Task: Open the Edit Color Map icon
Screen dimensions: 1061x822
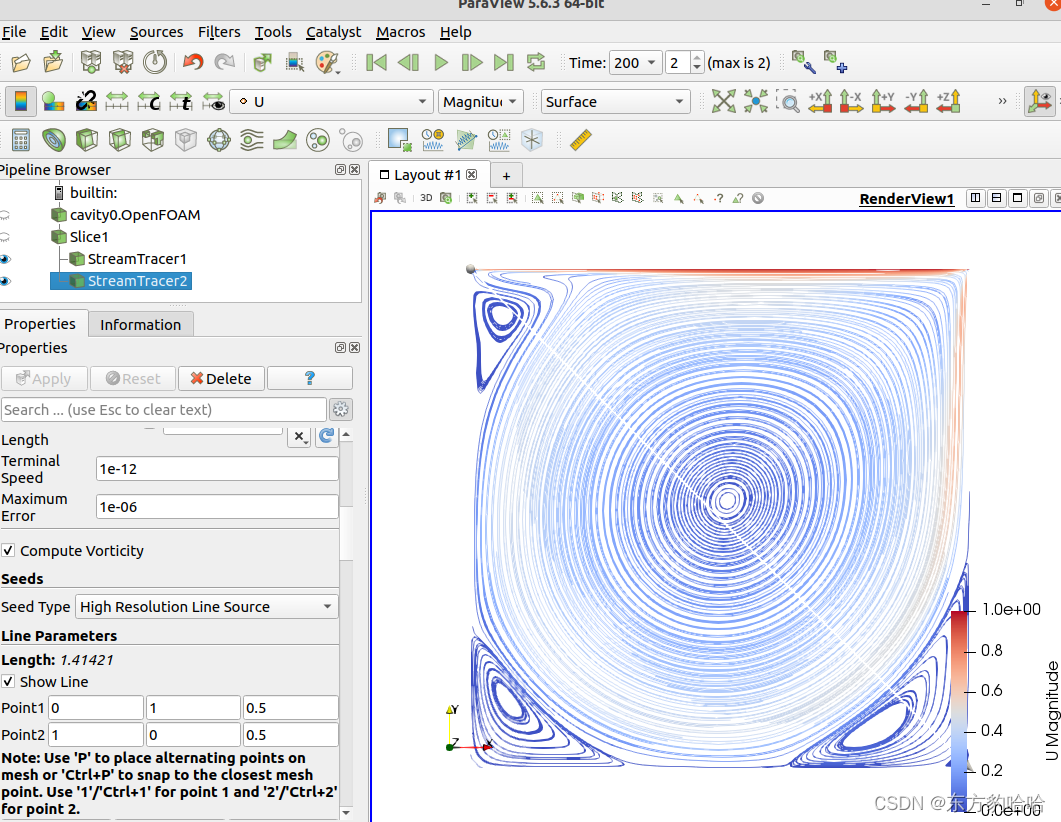Action: pos(53,101)
